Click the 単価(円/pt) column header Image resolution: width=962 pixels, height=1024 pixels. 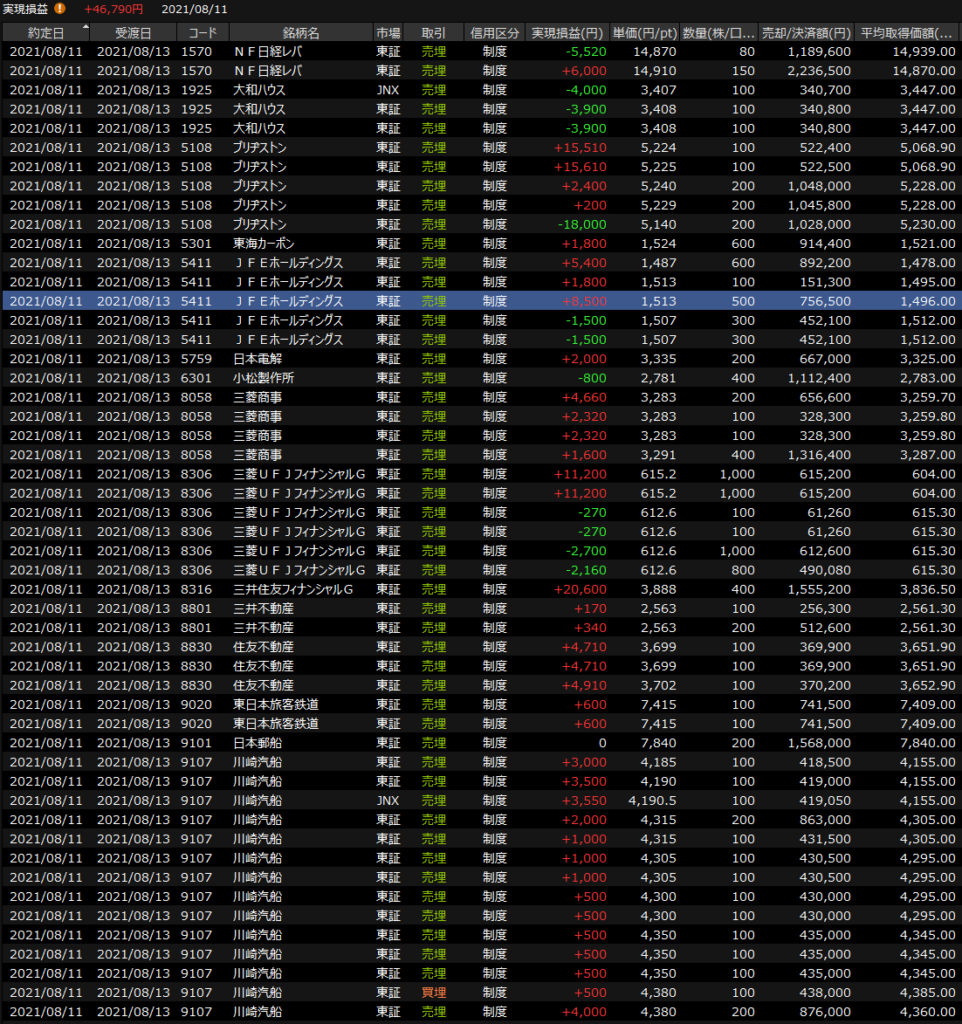645,32
